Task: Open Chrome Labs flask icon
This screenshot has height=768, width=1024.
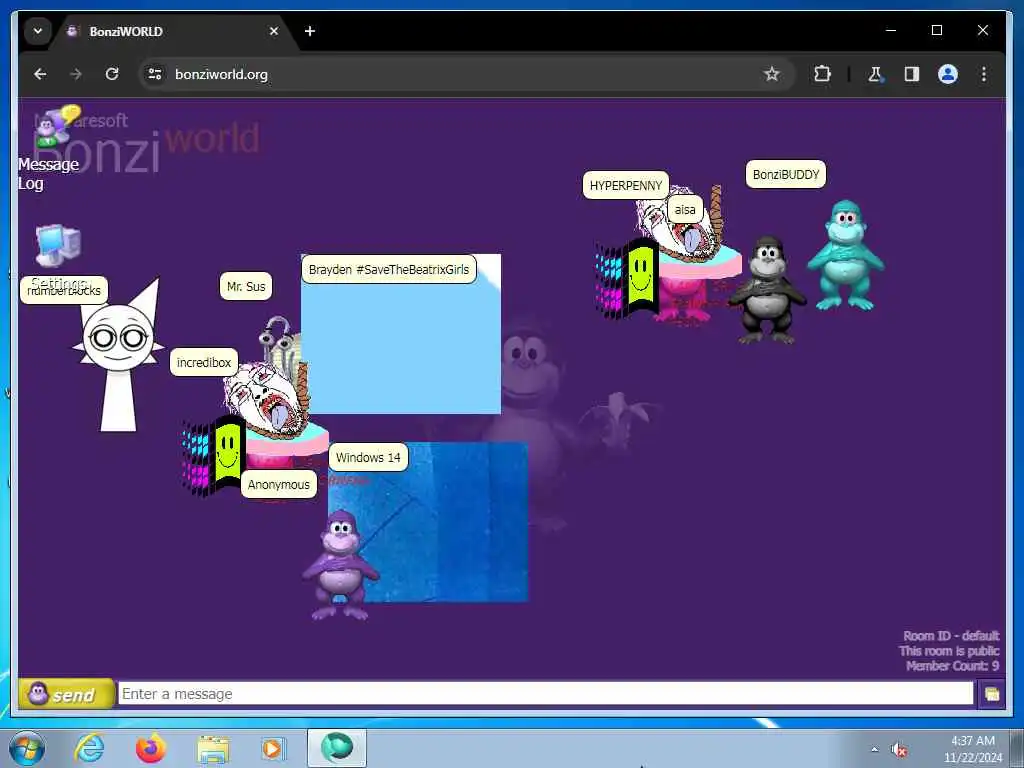Action: [875, 74]
